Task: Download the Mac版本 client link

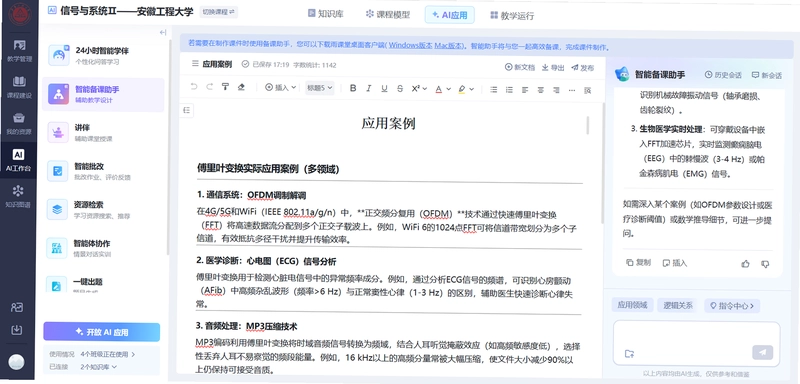Action: point(448,46)
